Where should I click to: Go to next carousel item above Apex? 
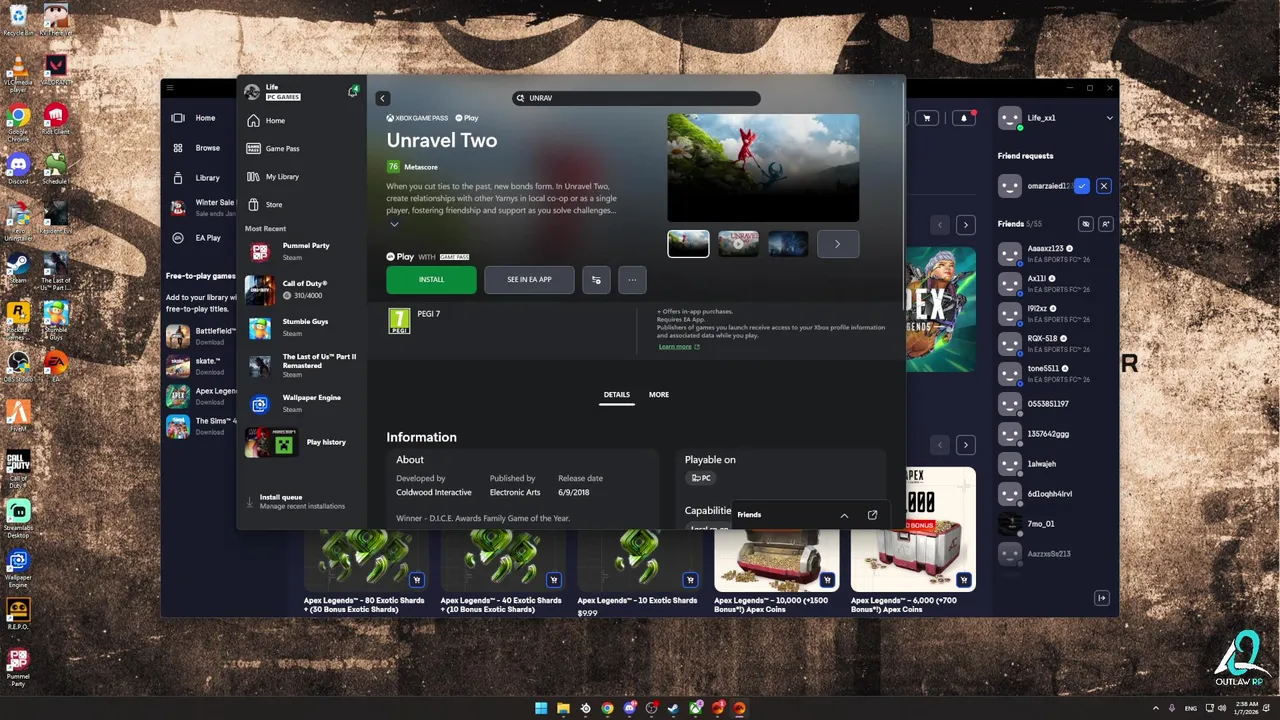pyautogui.click(x=965, y=224)
